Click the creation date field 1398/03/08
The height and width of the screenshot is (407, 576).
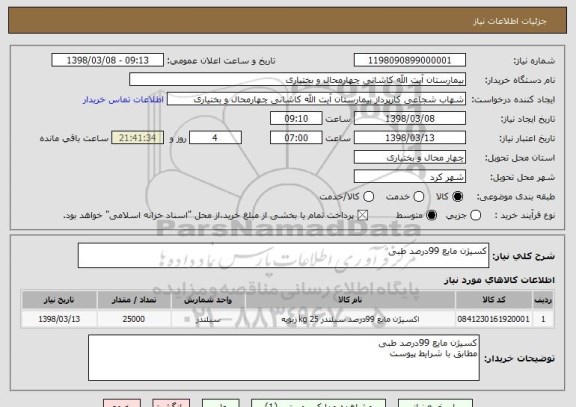click(x=410, y=119)
